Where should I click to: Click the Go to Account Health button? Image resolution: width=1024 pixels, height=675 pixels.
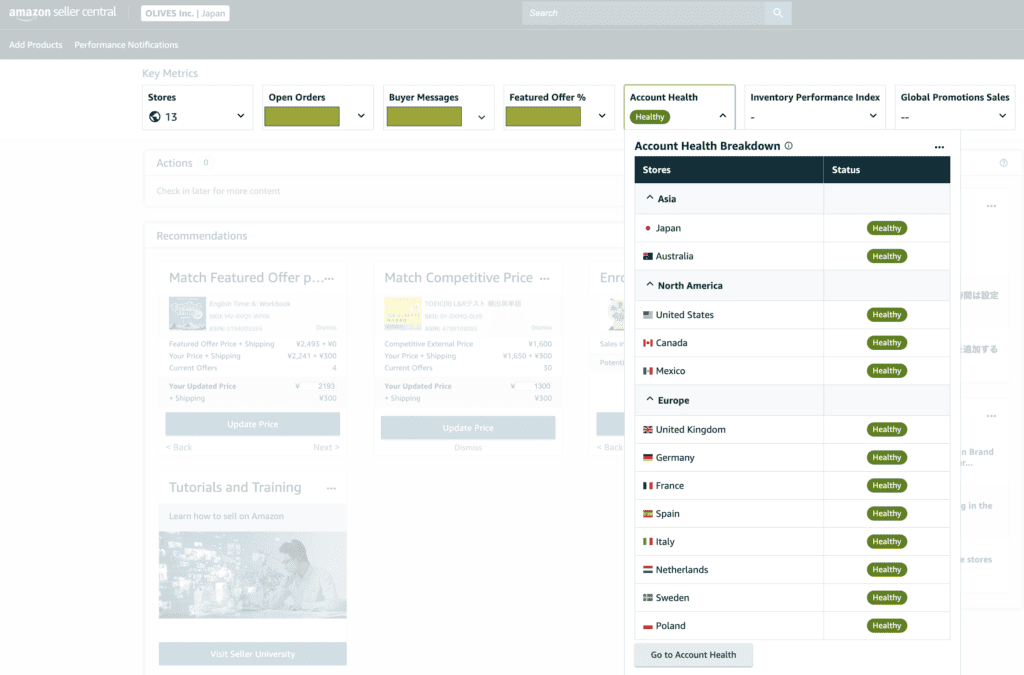pyautogui.click(x=694, y=655)
